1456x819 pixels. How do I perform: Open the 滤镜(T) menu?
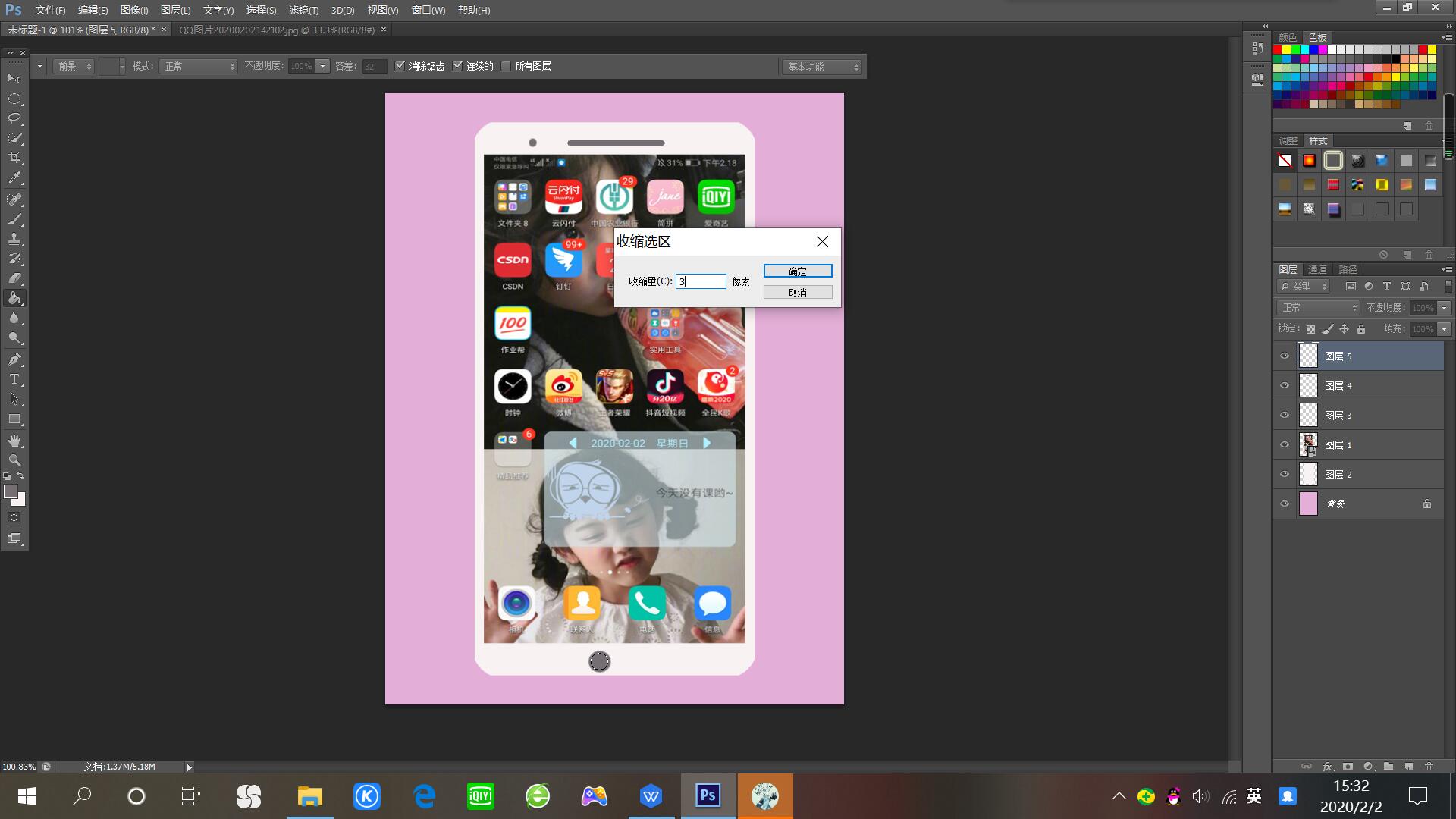pyautogui.click(x=303, y=10)
